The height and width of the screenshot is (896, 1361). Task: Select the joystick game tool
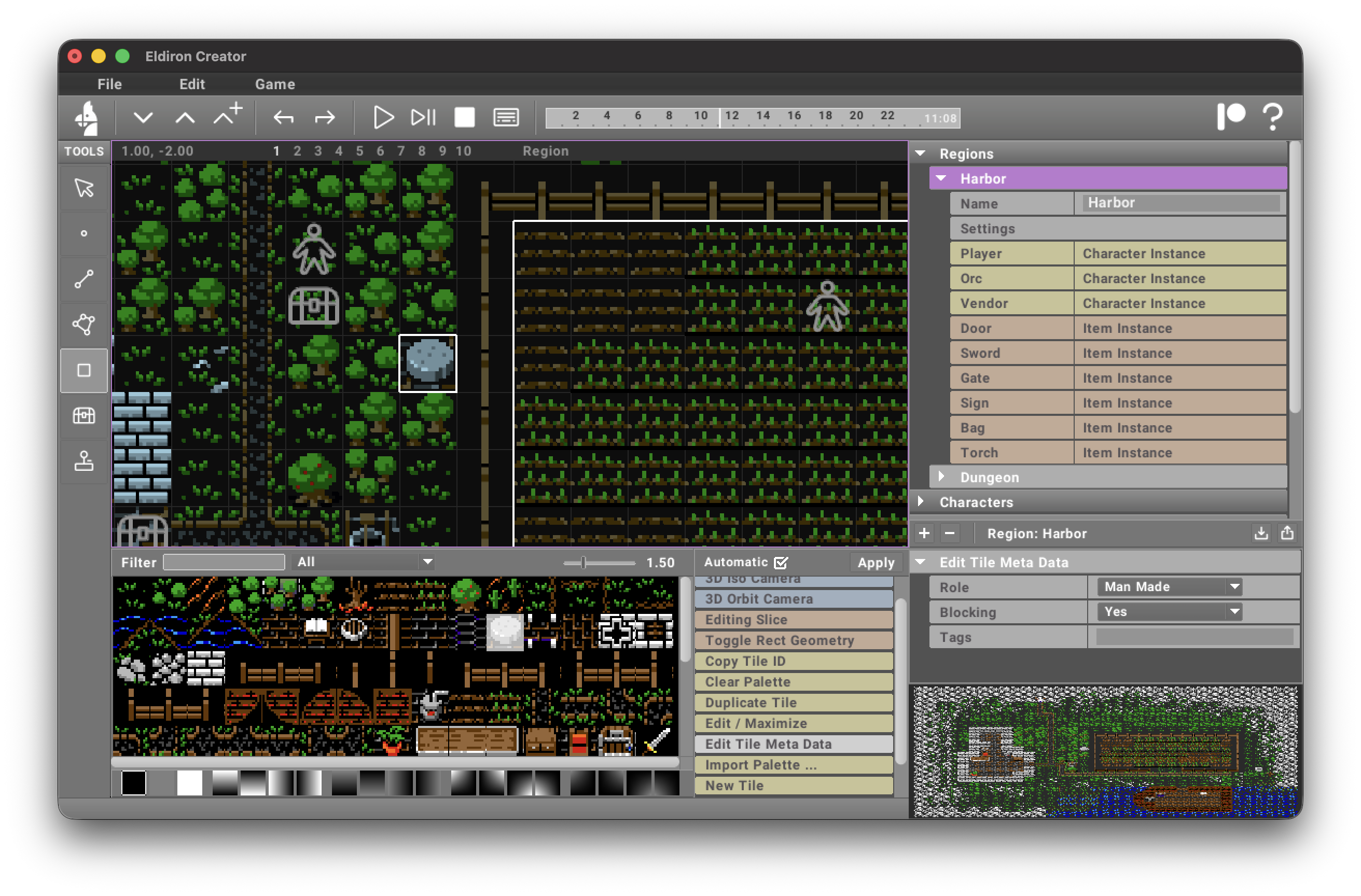point(84,461)
